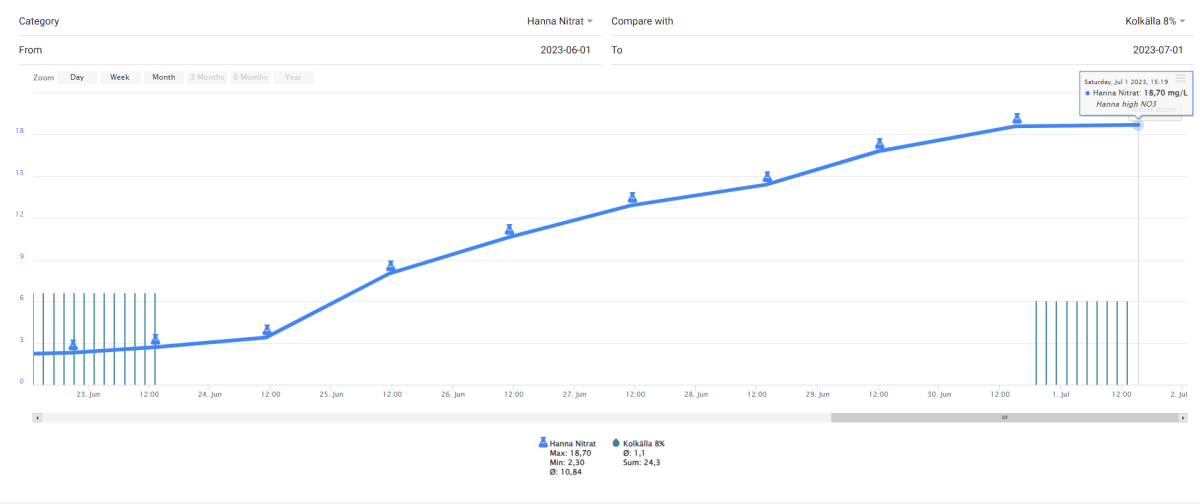Click the Reset zoom button behind tooltip

coord(1153,108)
